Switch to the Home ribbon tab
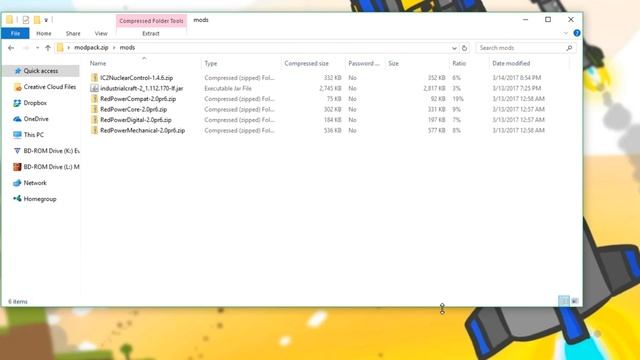Screen dimensions: 640x360 [44, 33]
